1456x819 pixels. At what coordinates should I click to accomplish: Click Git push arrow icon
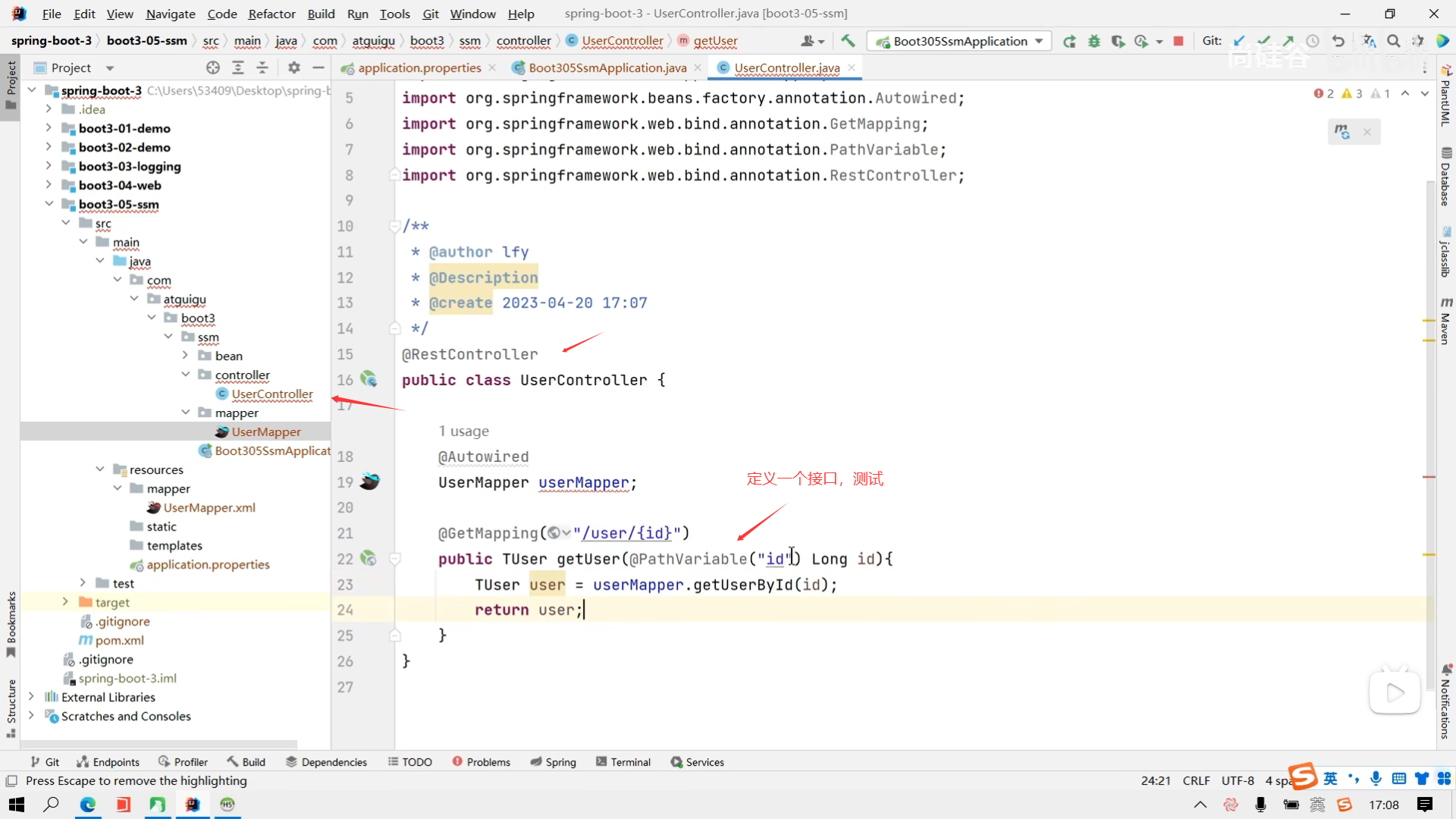1288,41
